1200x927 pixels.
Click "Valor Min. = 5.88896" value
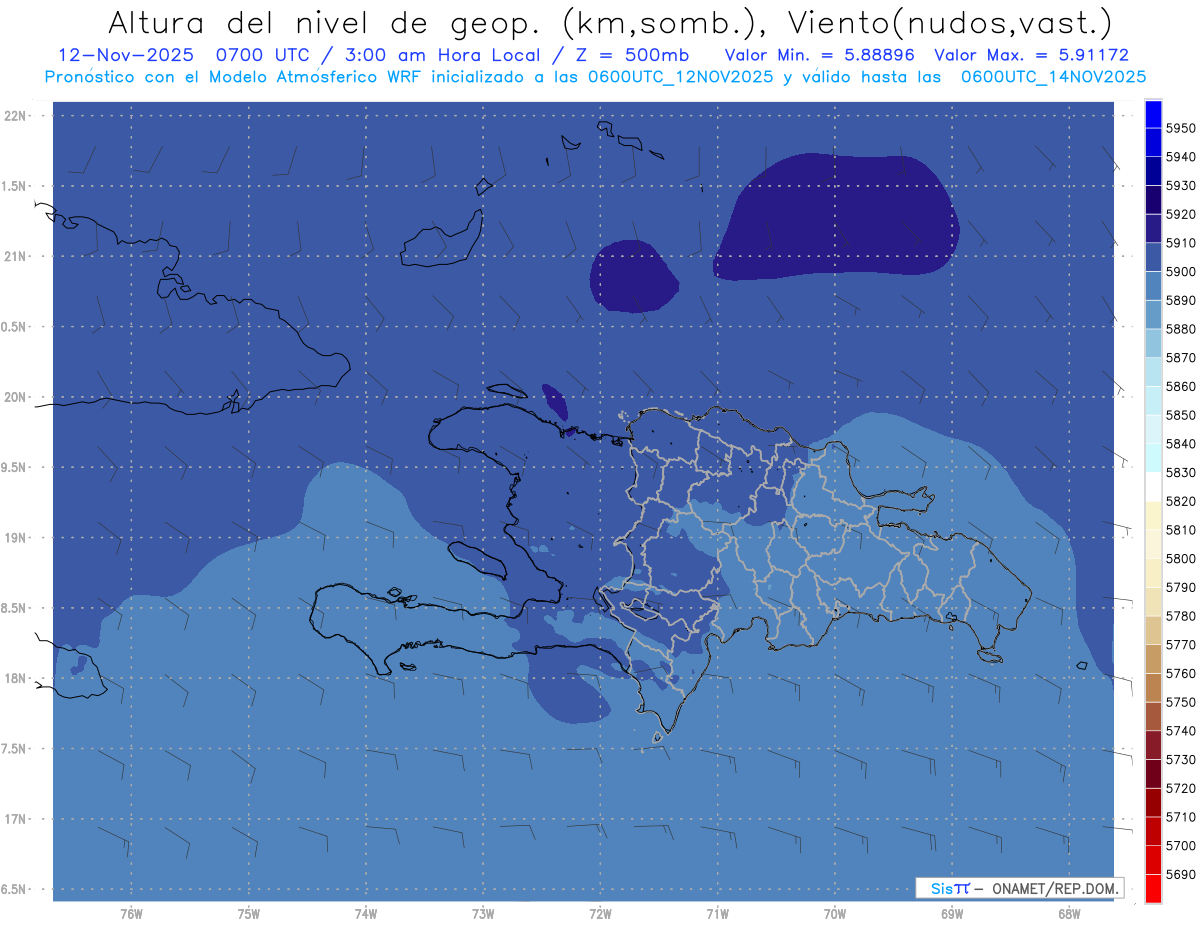821,55
